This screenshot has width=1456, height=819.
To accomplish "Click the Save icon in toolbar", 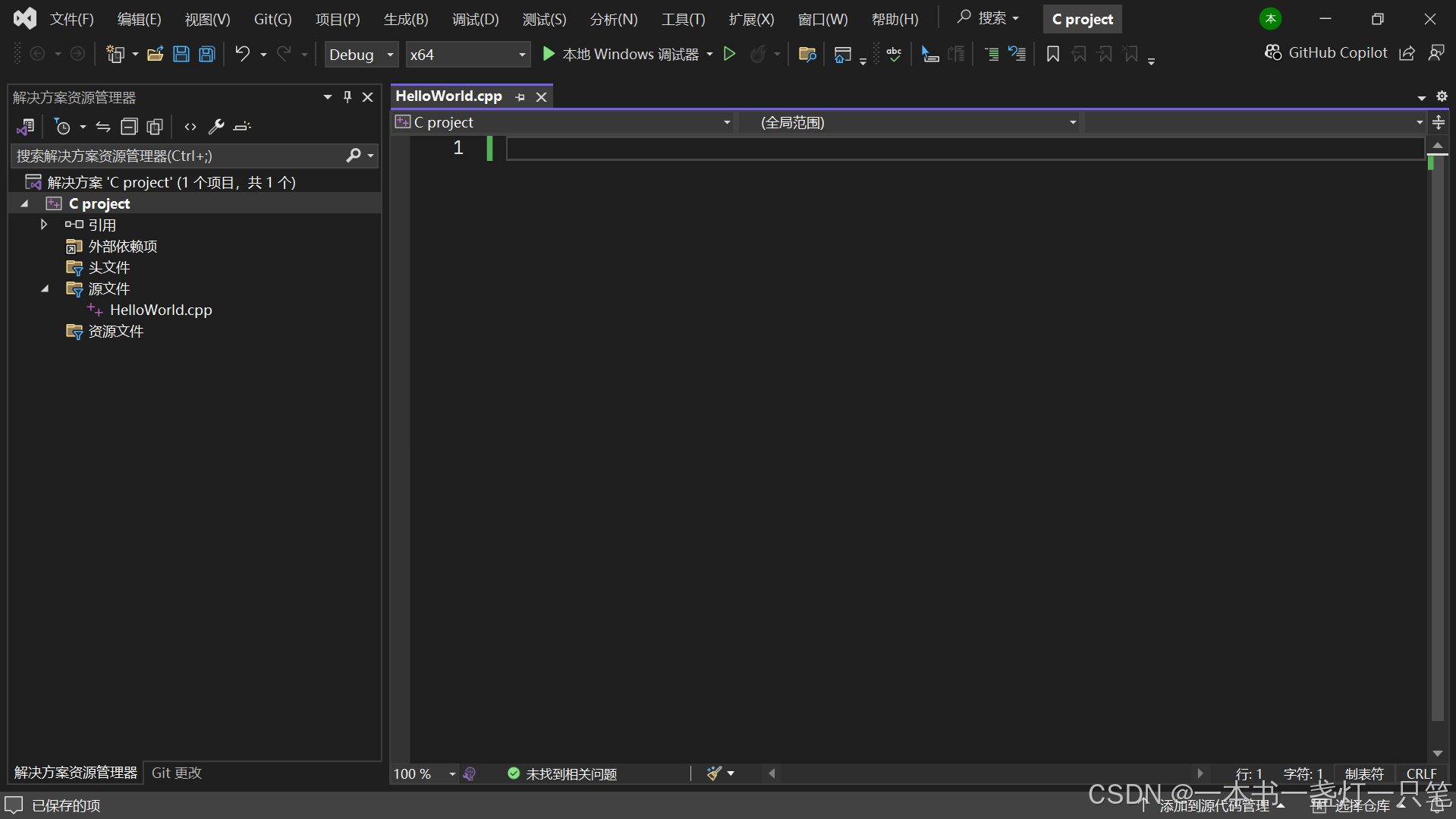I will pyautogui.click(x=181, y=54).
